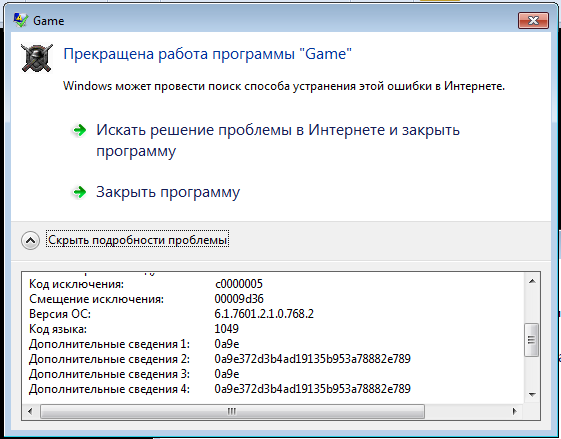Choose Закрыть программу option
The height and width of the screenshot is (439, 561).
tap(168, 192)
